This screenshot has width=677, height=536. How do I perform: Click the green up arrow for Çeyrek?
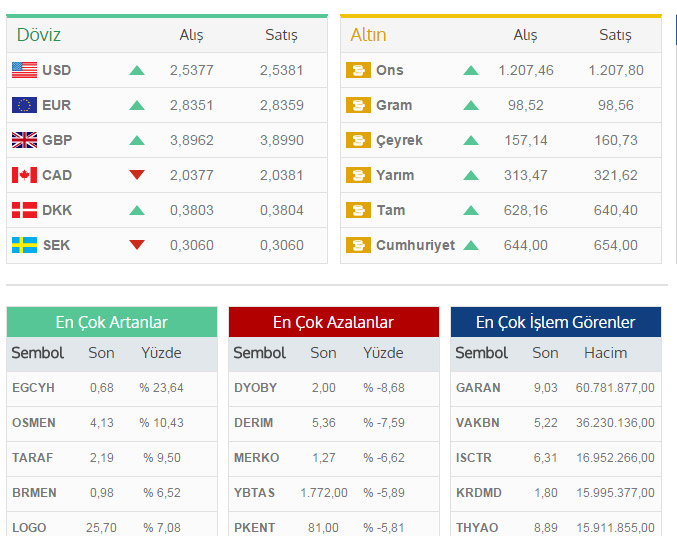click(x=471, y=140)
